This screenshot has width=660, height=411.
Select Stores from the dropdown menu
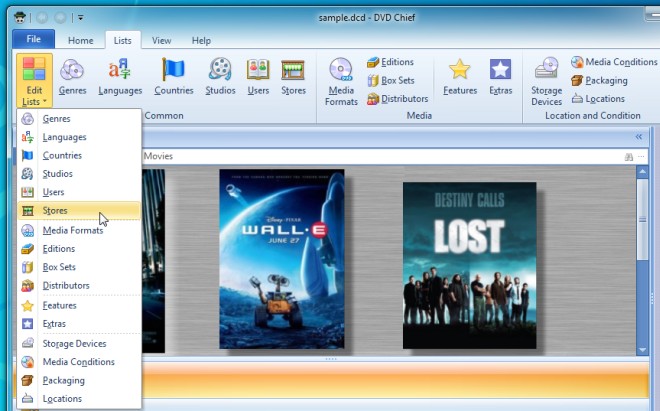pos(79,211)
